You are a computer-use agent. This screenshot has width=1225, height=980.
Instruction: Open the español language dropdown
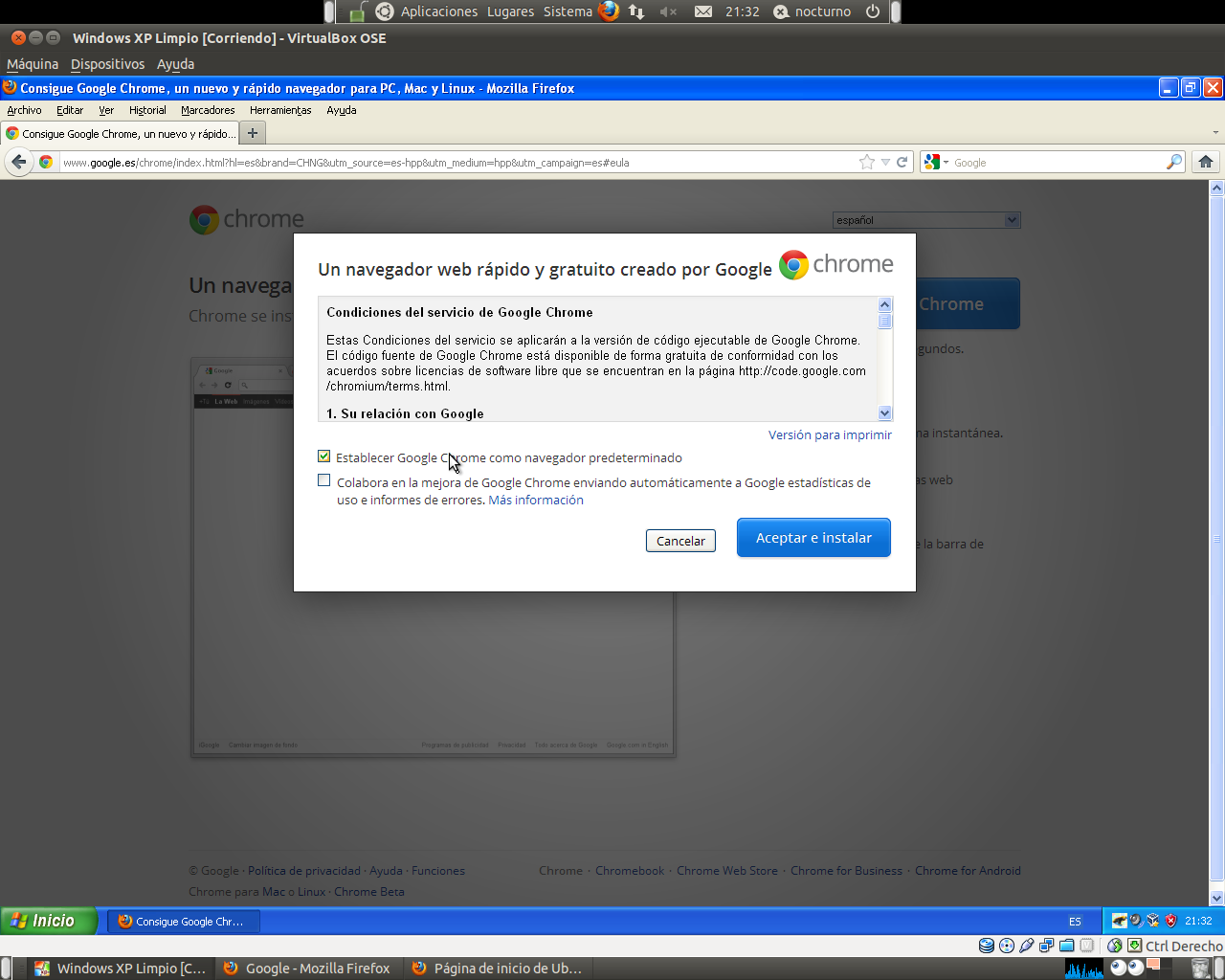click(926, 220)
